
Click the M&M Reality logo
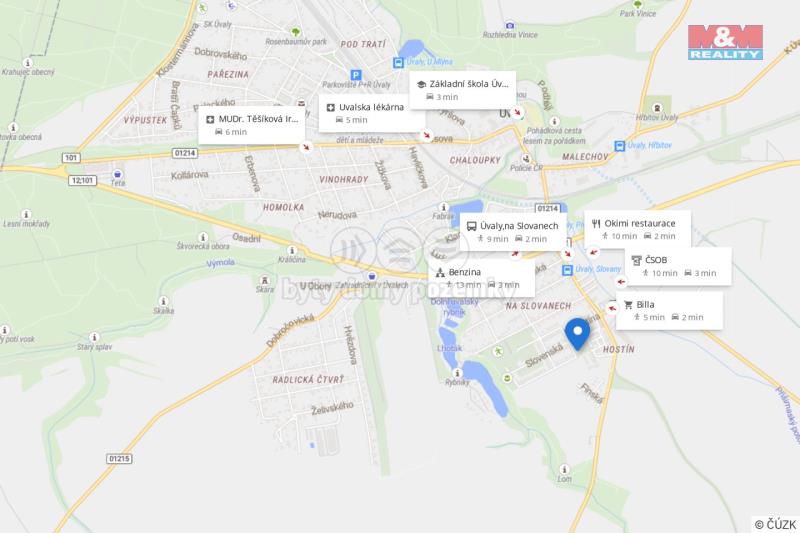[725, 42]
